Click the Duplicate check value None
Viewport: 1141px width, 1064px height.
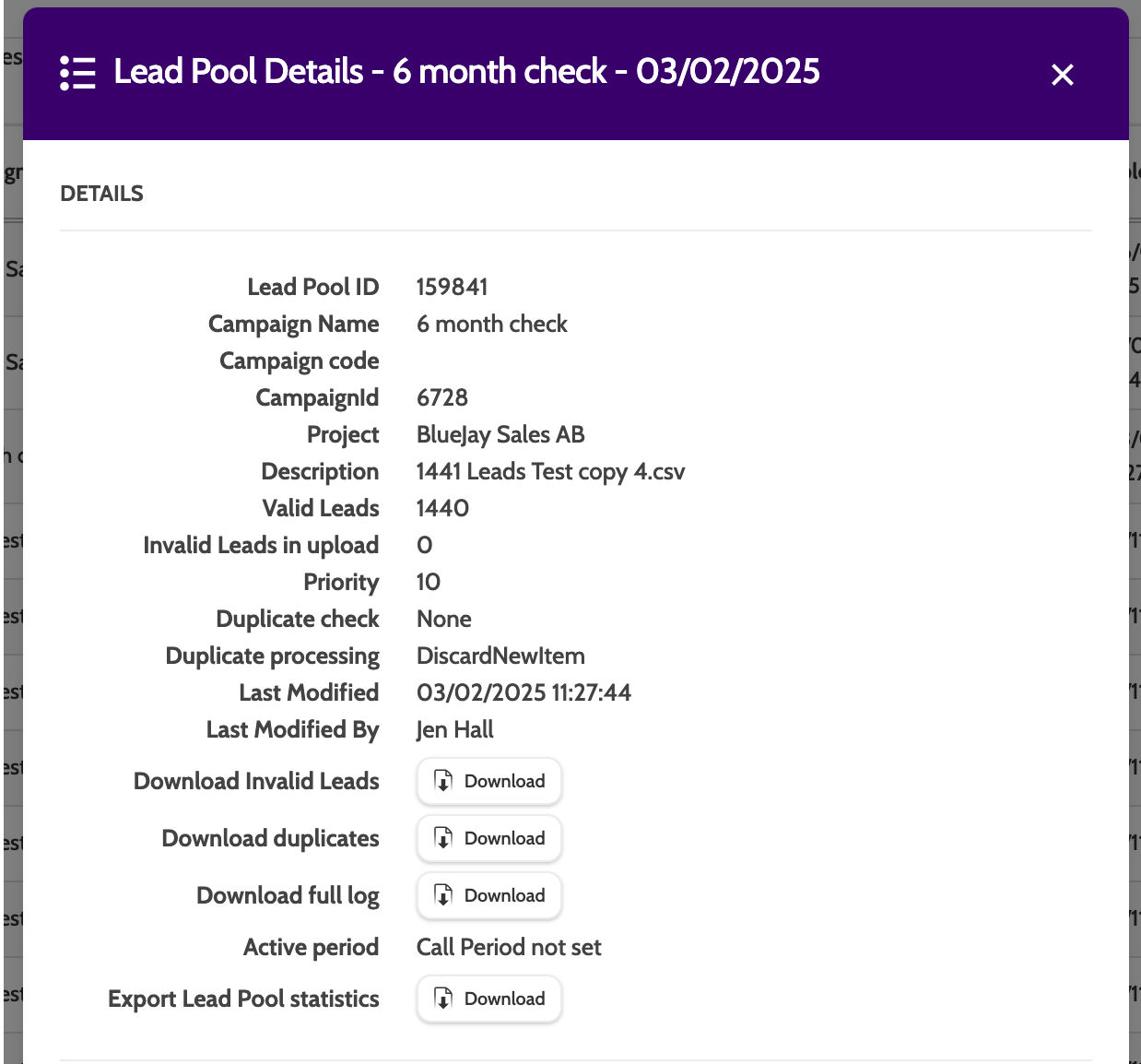click(x=443, y=619)
